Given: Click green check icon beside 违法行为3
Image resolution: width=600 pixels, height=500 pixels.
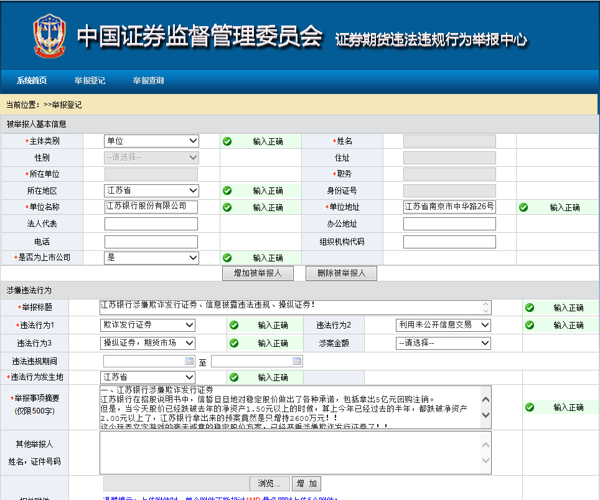Looking at the screenshot, I should (234, 343).
